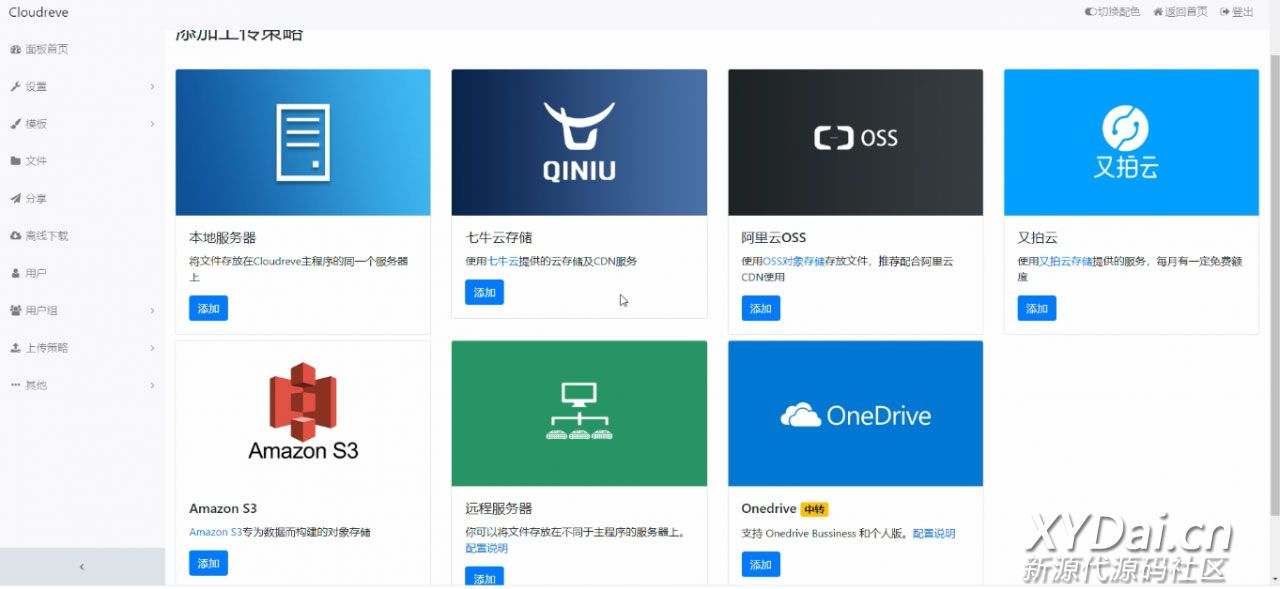Image resolution: width=1280 pixels, height=589 pixels.
Task: Click the Cloudreve brand title
Action: tap(38, 12)
